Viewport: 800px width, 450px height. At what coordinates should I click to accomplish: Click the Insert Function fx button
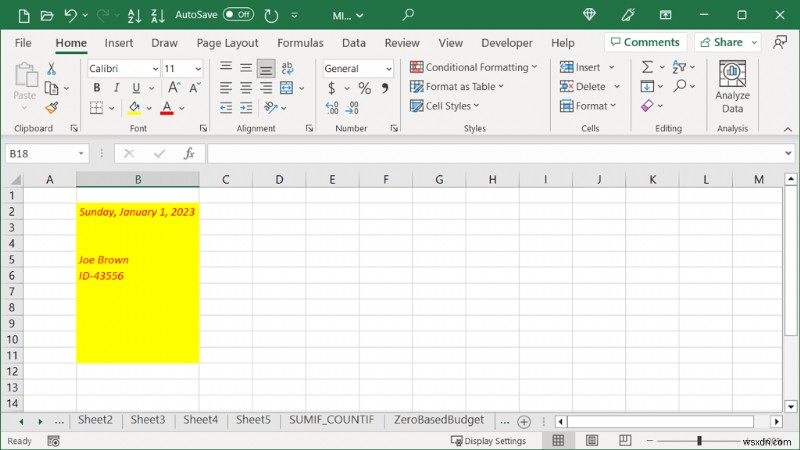click(x=189, y=154)
